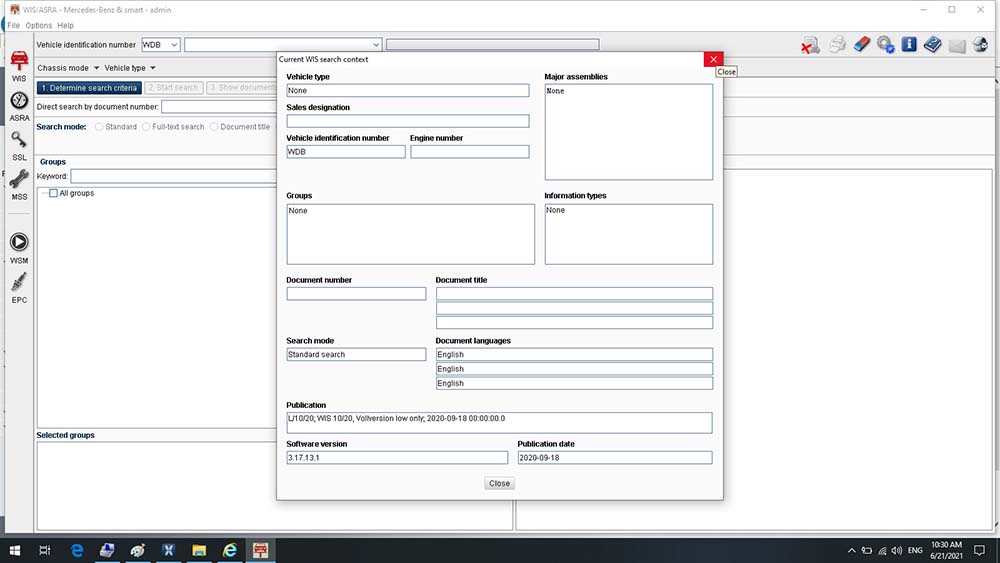Screen dimensions: 1000x563
Task: Select the Standard search mode radio
Action: (99, 127)
